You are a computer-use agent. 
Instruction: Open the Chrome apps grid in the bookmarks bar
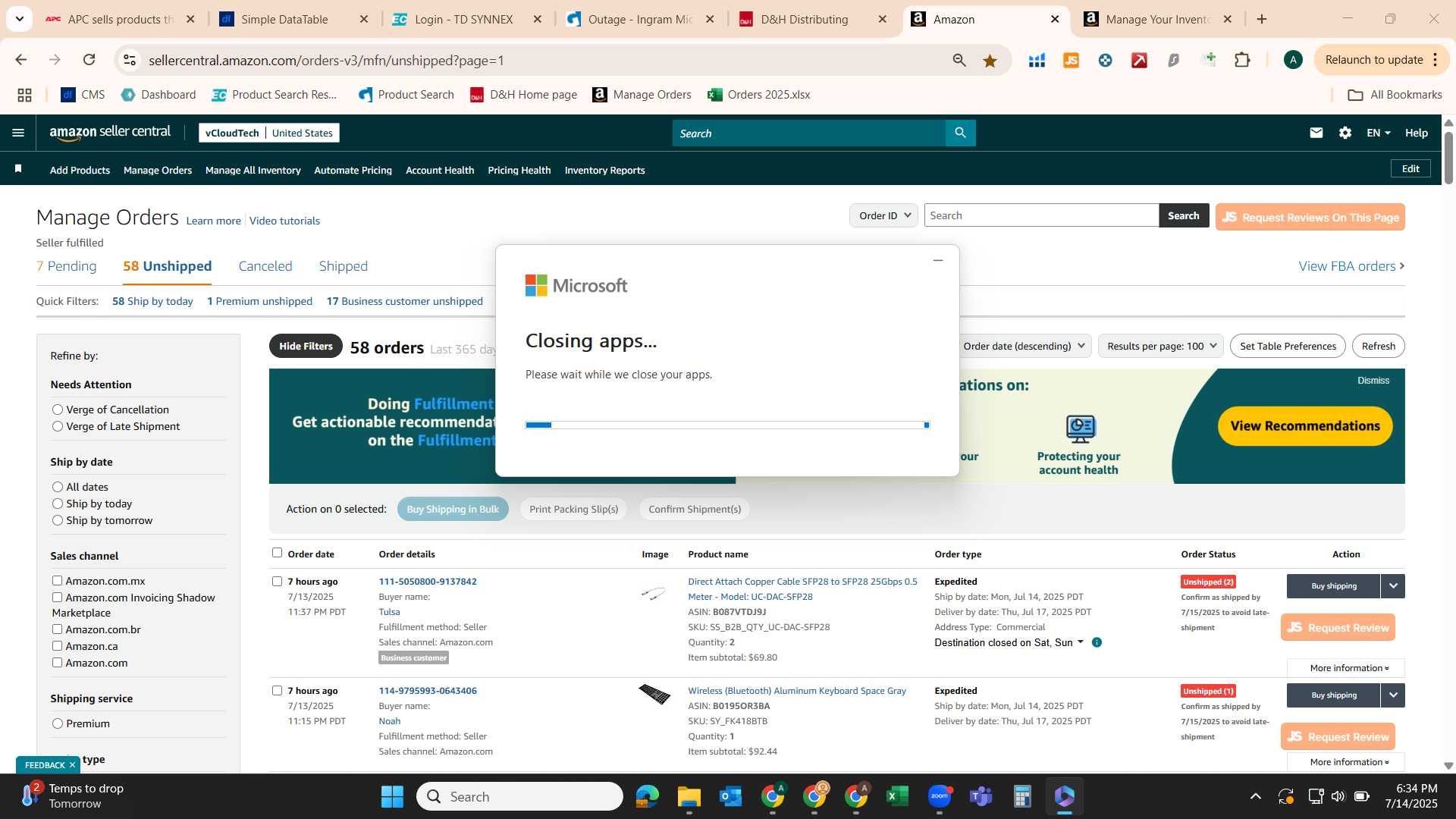(24, 95)
